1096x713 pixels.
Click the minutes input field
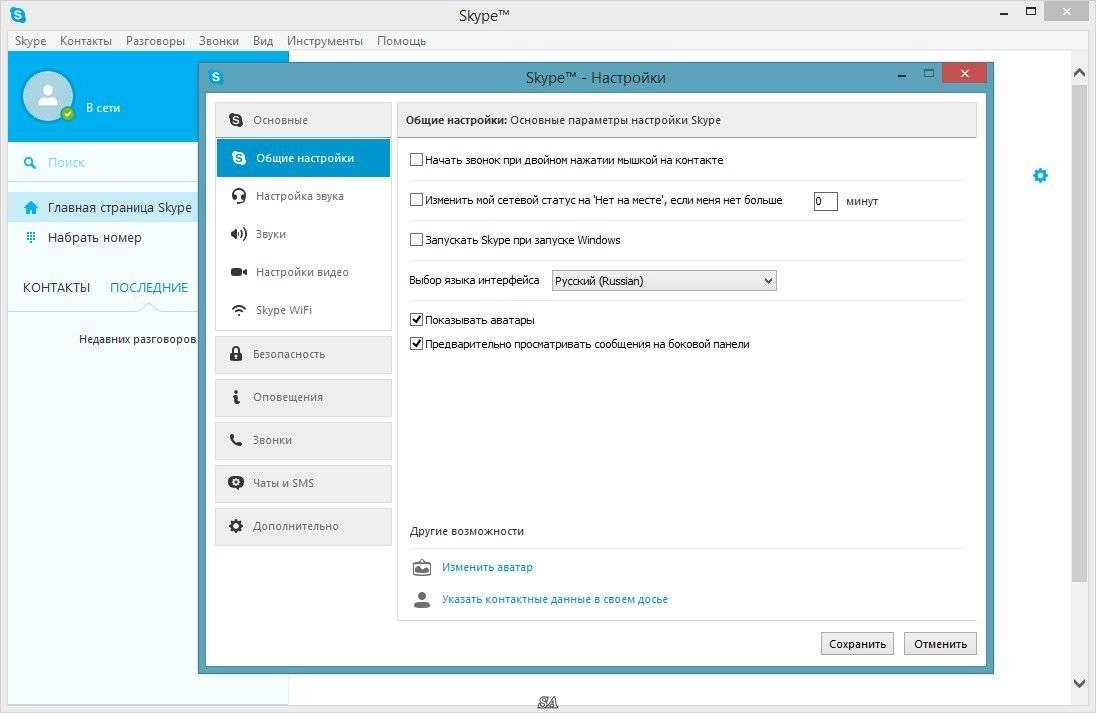click(825, 201)
